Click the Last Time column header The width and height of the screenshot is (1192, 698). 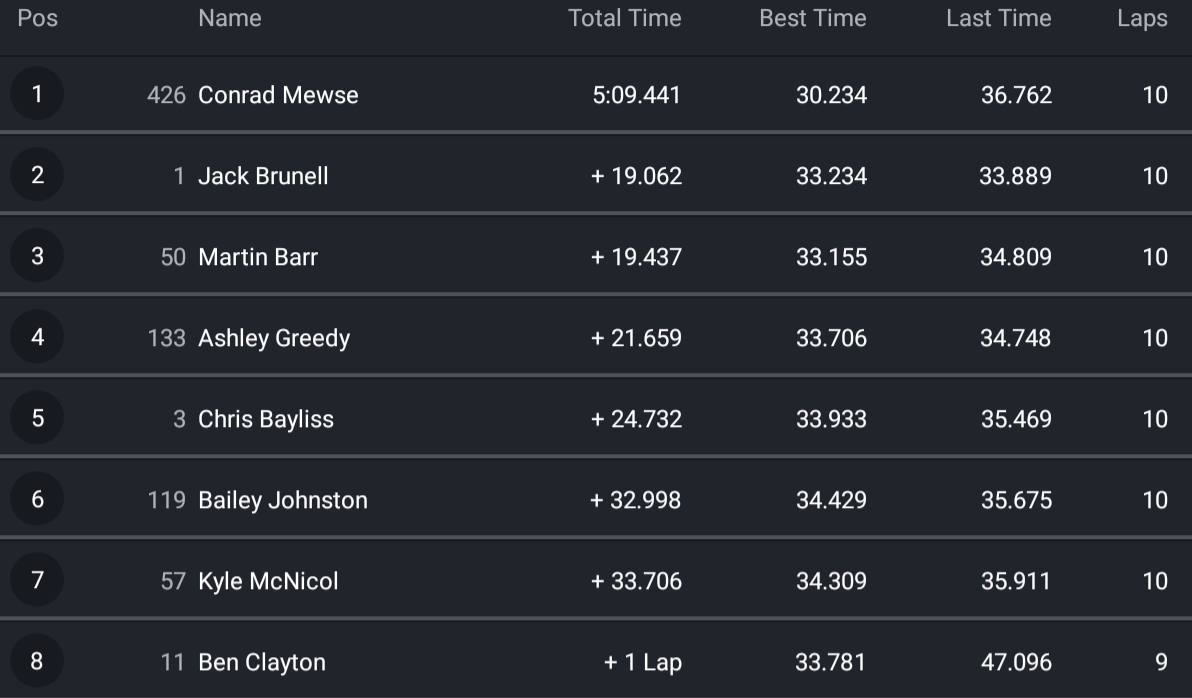[998, 19]
